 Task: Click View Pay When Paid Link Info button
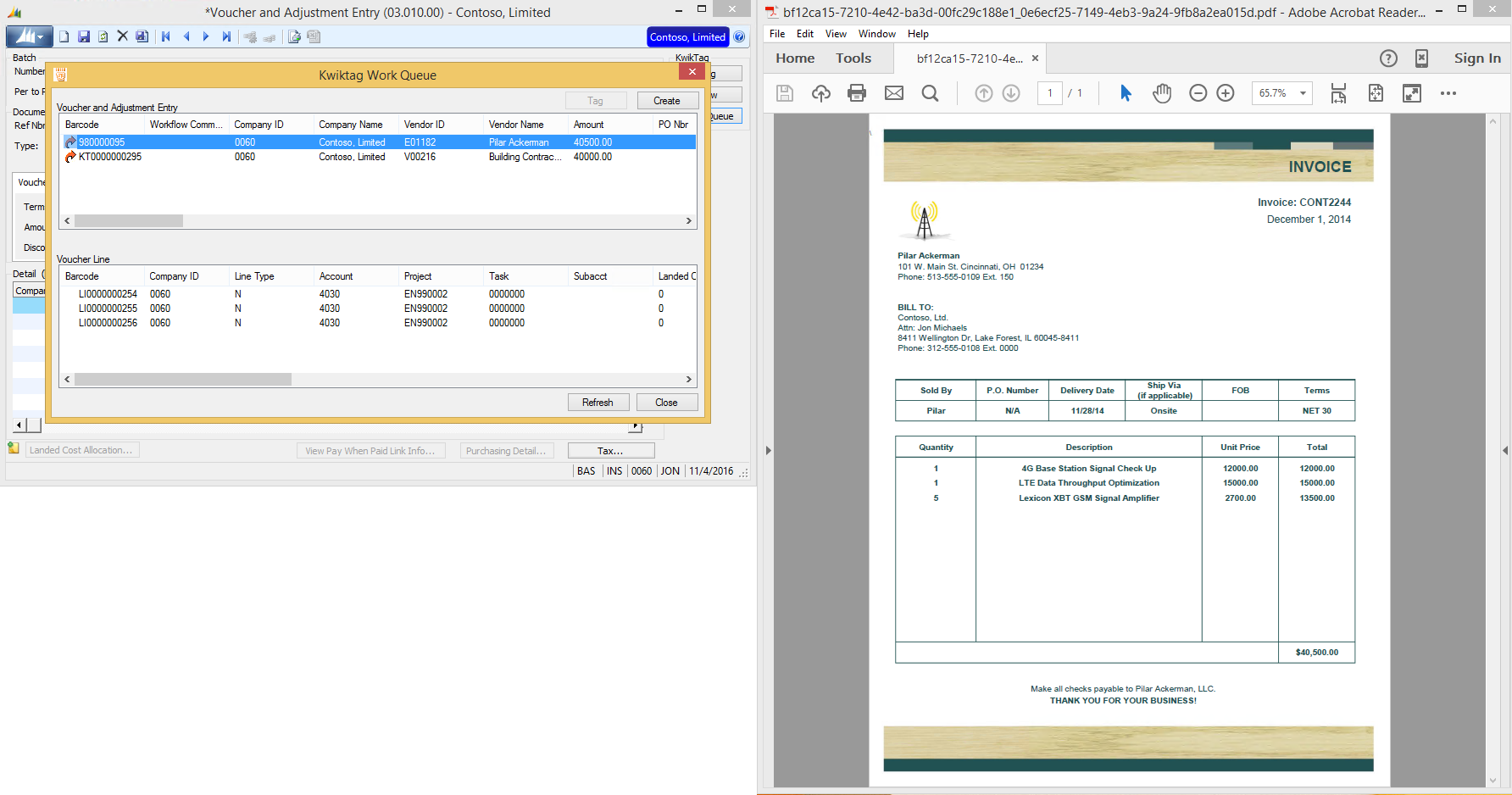pyautogui.click(x=370, y=451)
